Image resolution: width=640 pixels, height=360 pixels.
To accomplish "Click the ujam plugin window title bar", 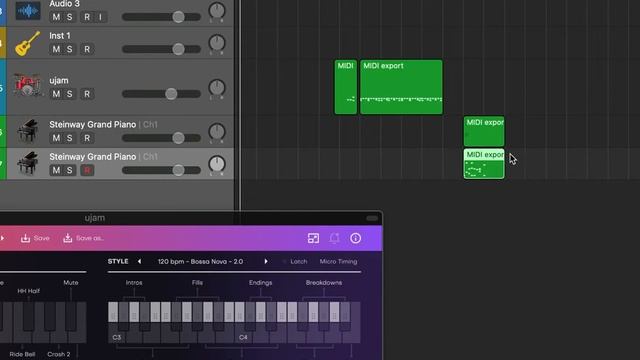I will pos(191,218).
